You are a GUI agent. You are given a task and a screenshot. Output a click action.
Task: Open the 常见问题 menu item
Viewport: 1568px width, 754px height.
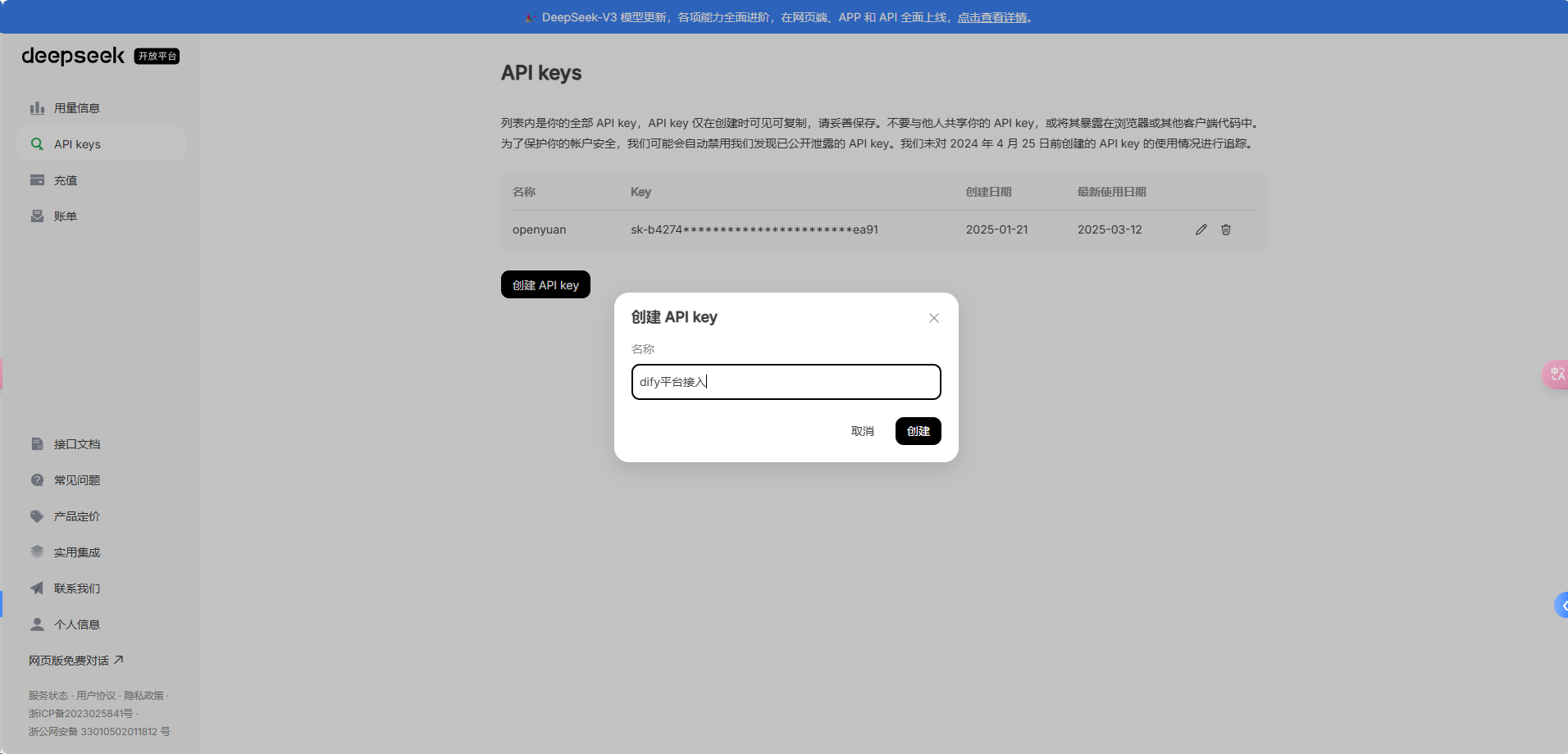click(x=100, y=480)
